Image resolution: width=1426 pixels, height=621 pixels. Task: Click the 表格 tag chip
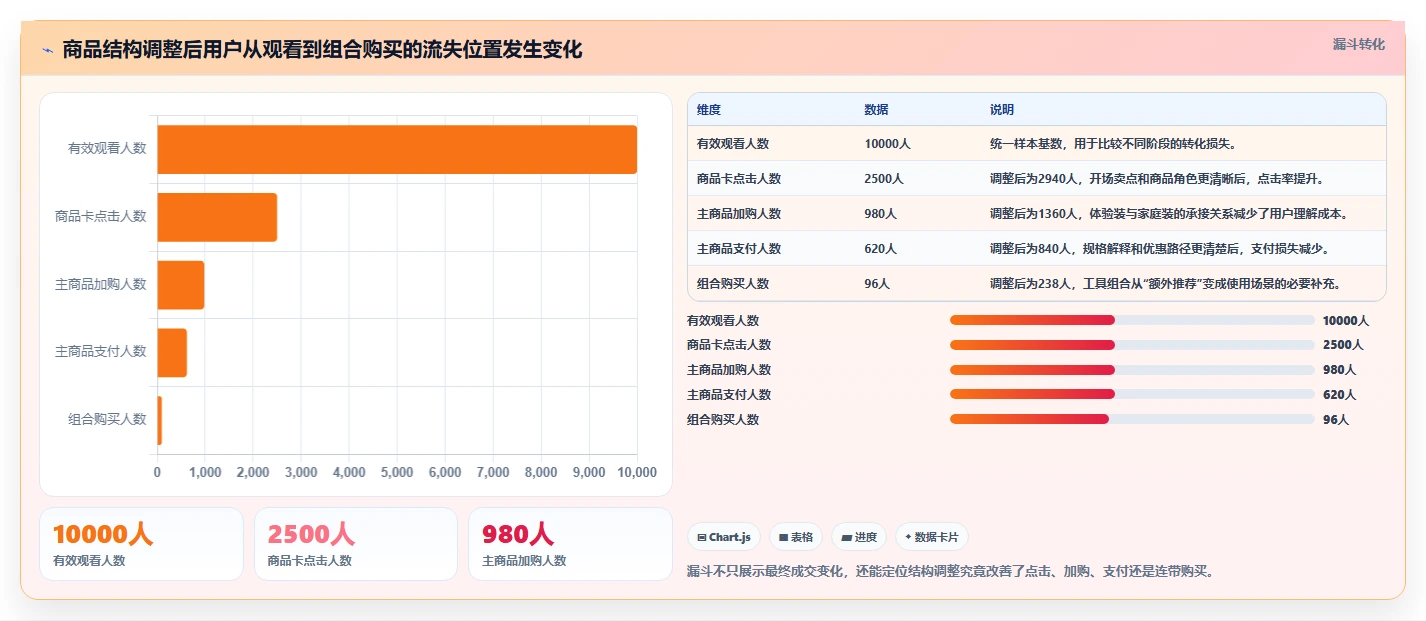coord(796,537)
